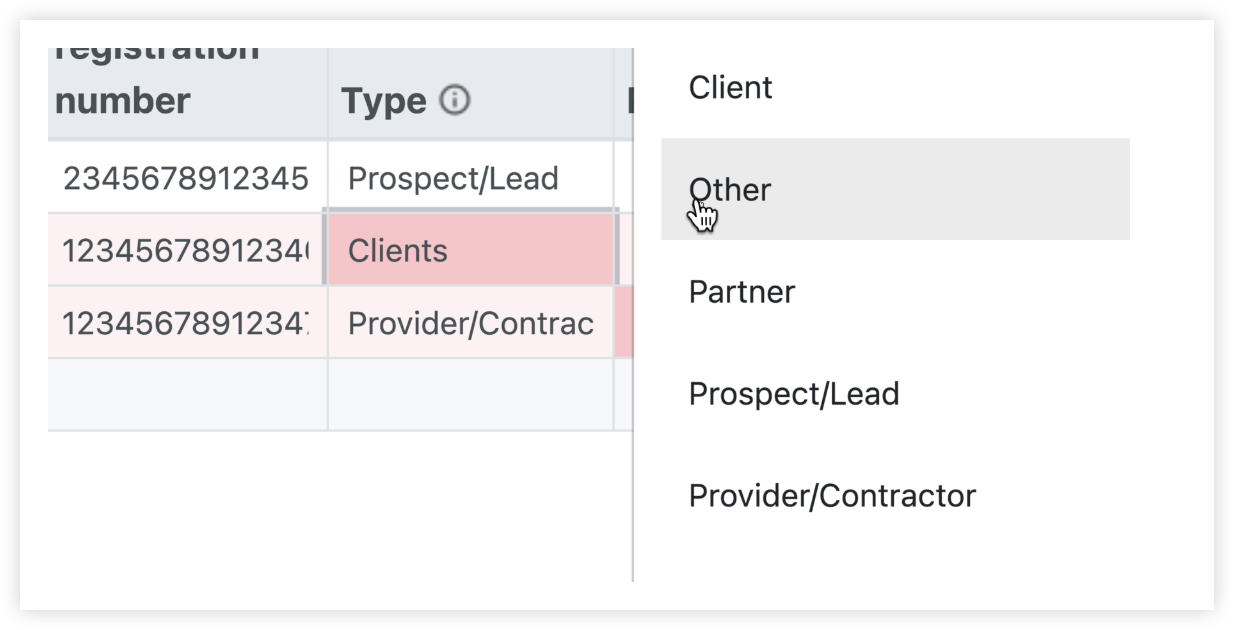Click the partially hidden column header after Type
Image resolution: width=1234 pixels, height=630 pixels.
pos(624,93)
